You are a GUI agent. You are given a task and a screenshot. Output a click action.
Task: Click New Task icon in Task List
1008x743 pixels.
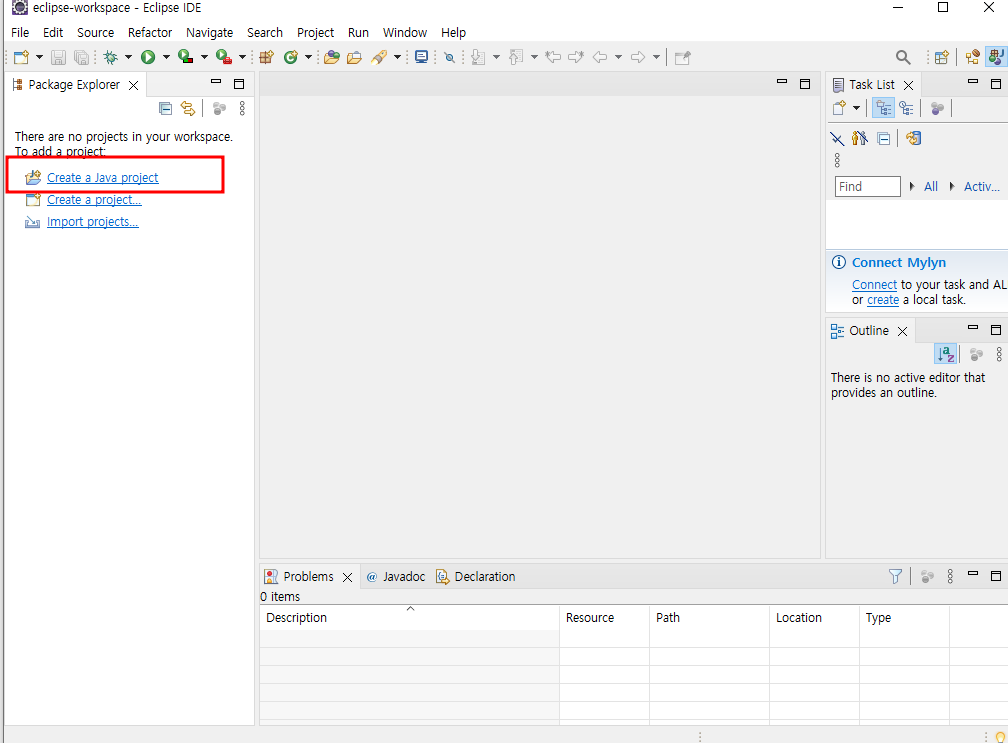tap(839, 108)
